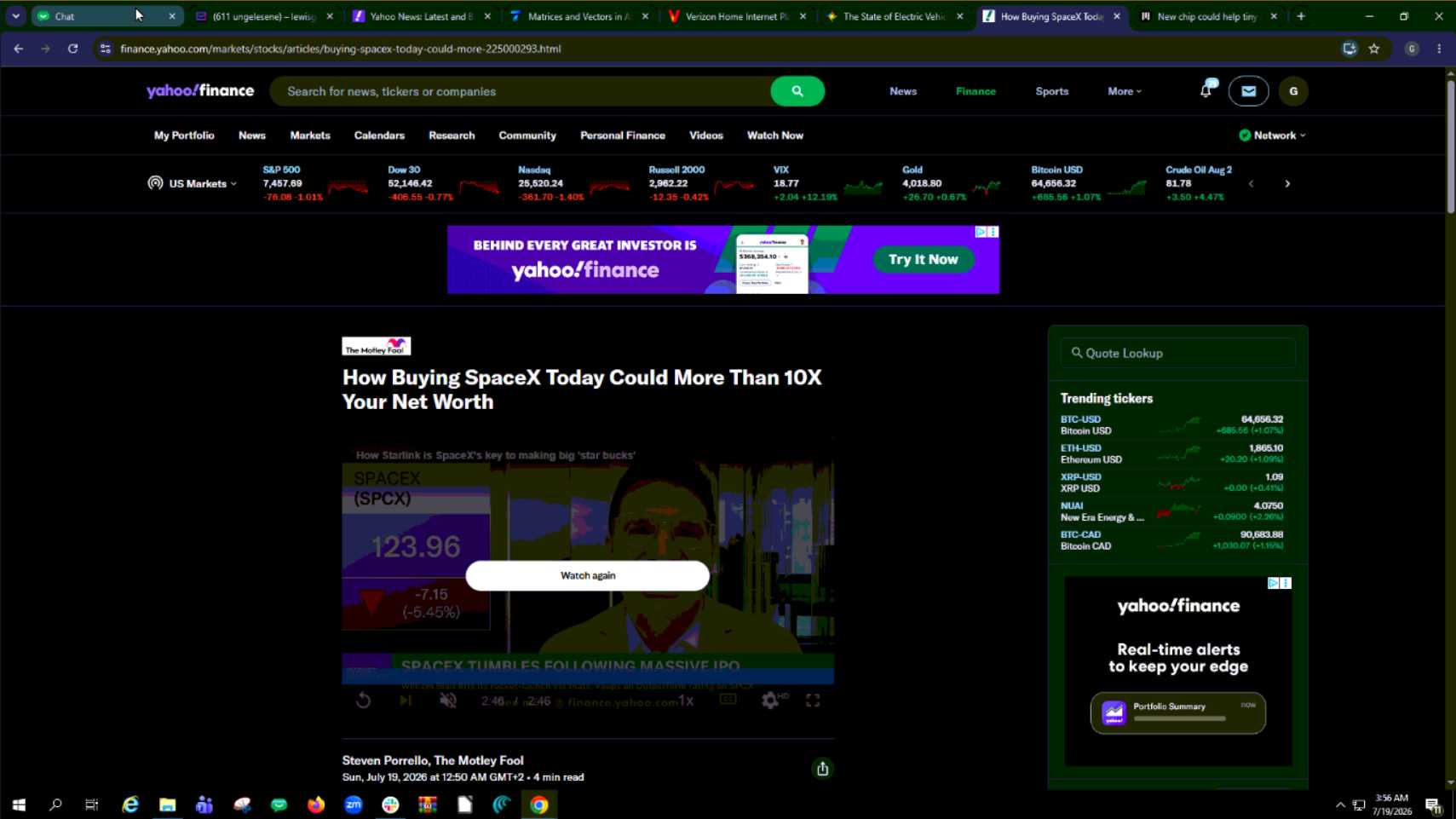Open My Portfolio menu

[x=184, y=136]
